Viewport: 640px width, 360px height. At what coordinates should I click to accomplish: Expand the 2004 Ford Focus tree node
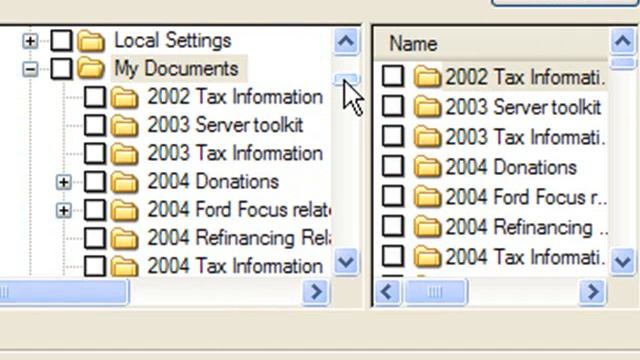(x=64, y=211)
